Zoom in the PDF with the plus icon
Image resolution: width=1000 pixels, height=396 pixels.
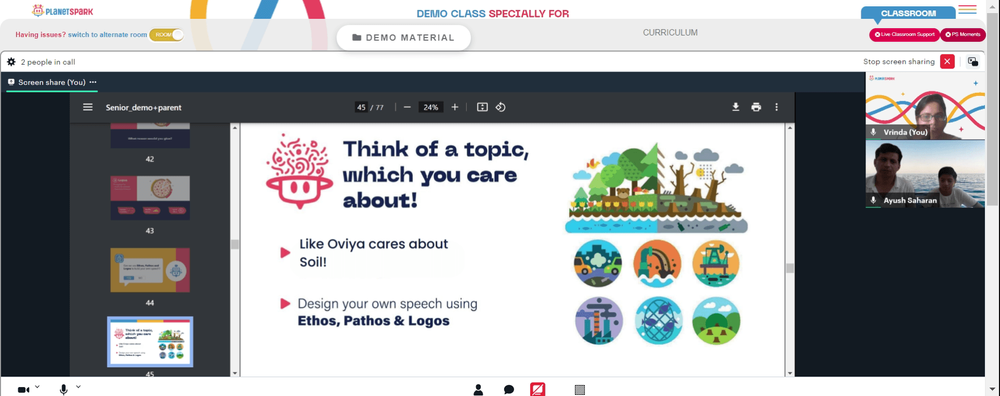coord(455,107)
